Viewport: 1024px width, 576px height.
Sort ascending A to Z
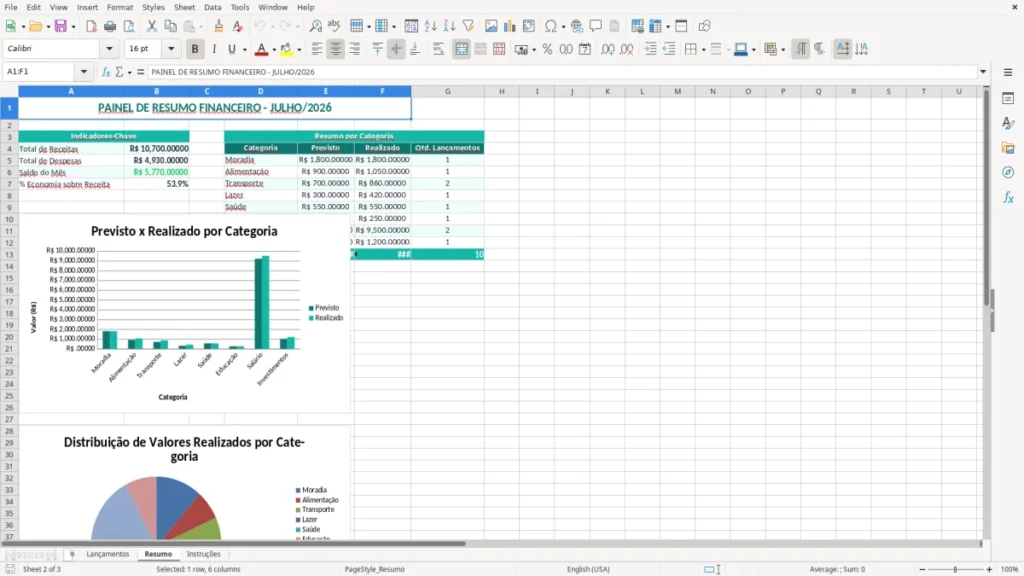coord(430,26)
